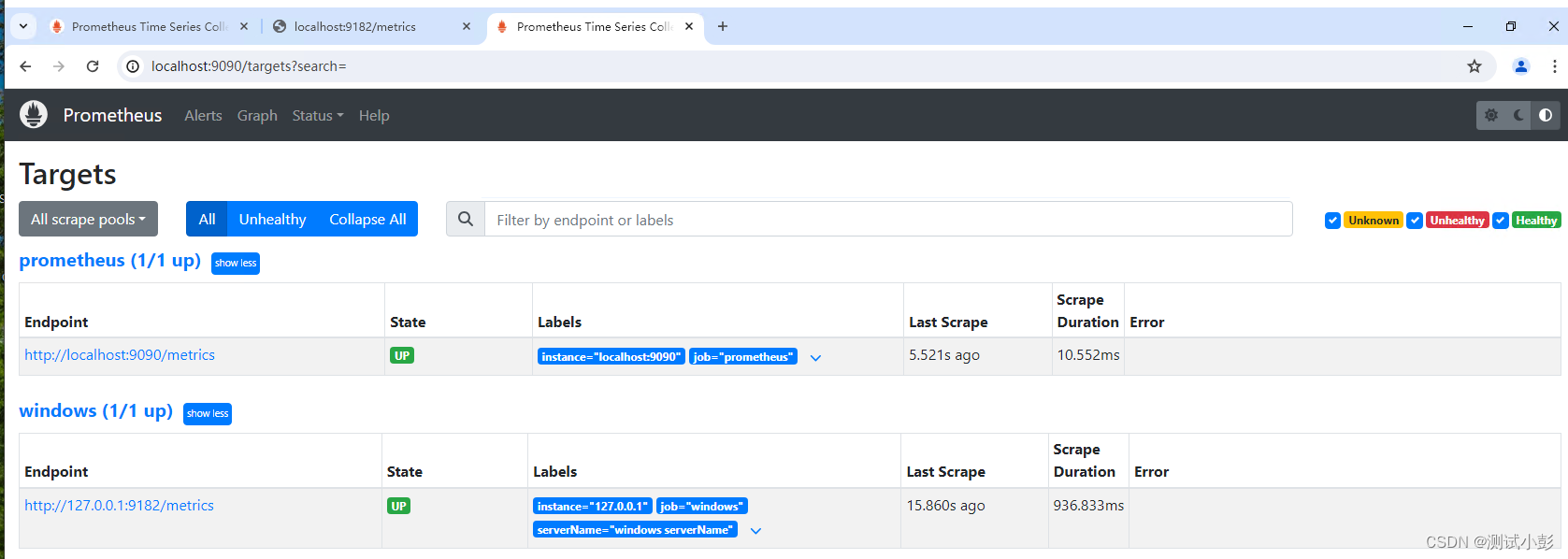Screen dimensions: 1568x559
Task: Click the "936.833ms" scrape duration value
Action: coord(1088,506)
